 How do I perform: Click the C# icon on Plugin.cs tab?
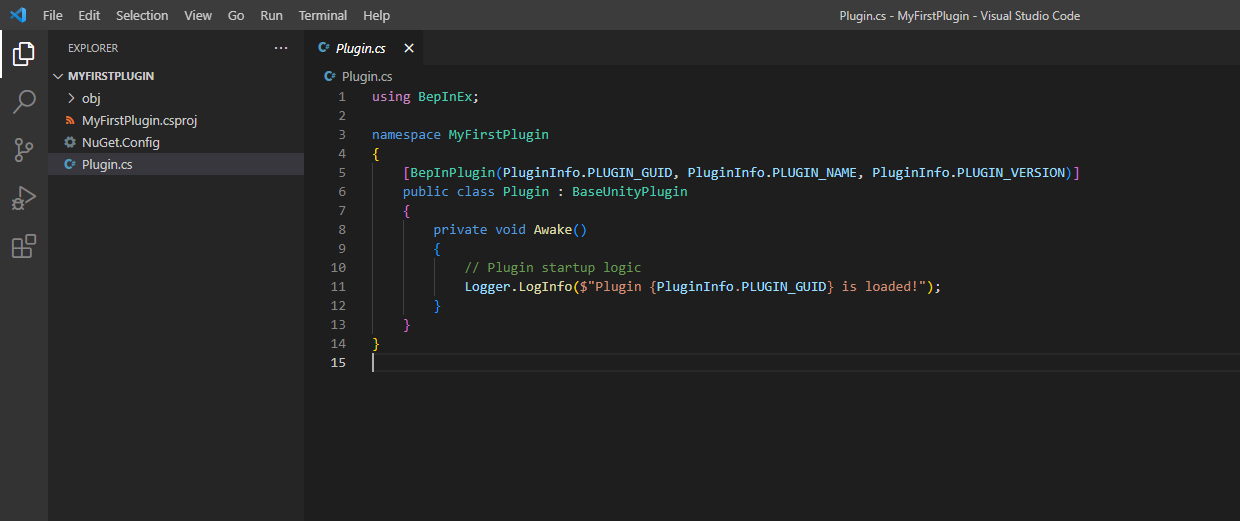(x=324, y=48)
